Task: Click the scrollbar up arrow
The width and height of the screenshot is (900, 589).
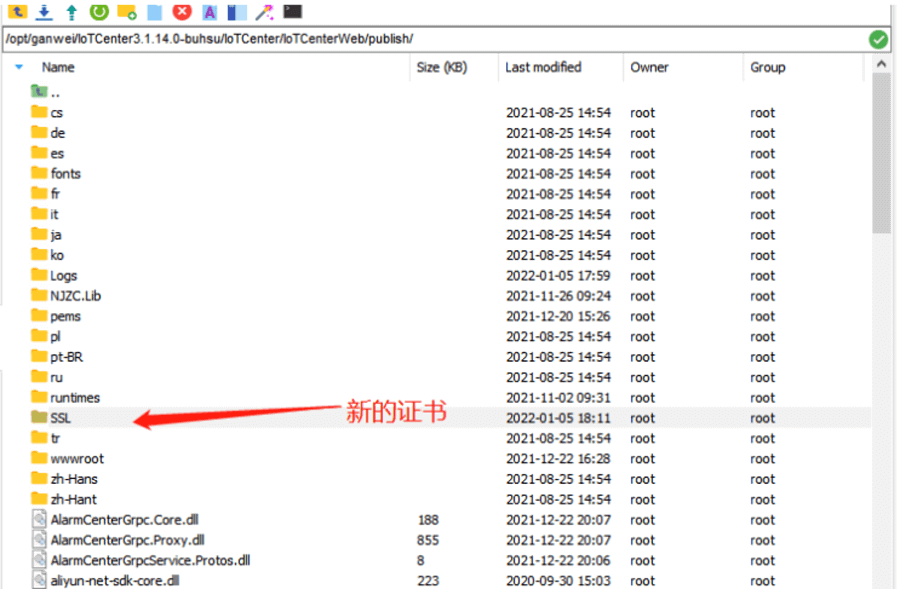Action: point(881,64)
